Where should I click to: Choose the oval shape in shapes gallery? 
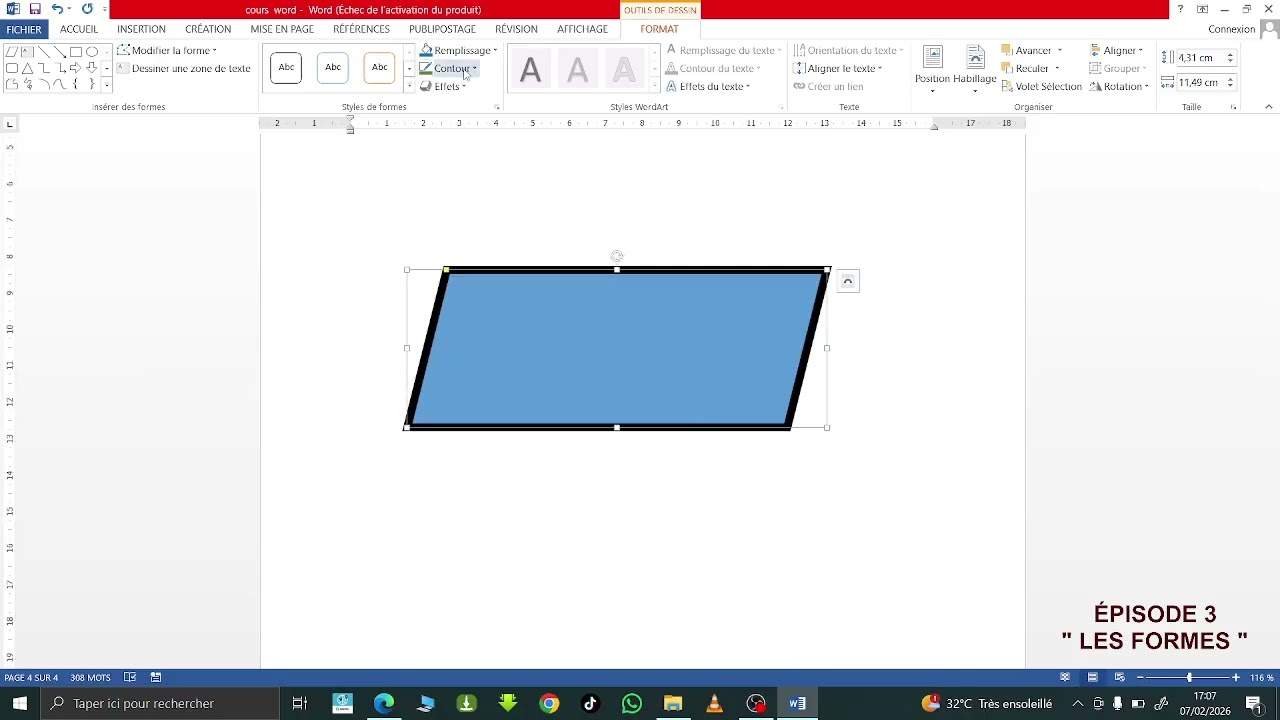click(x=92, y=51)
